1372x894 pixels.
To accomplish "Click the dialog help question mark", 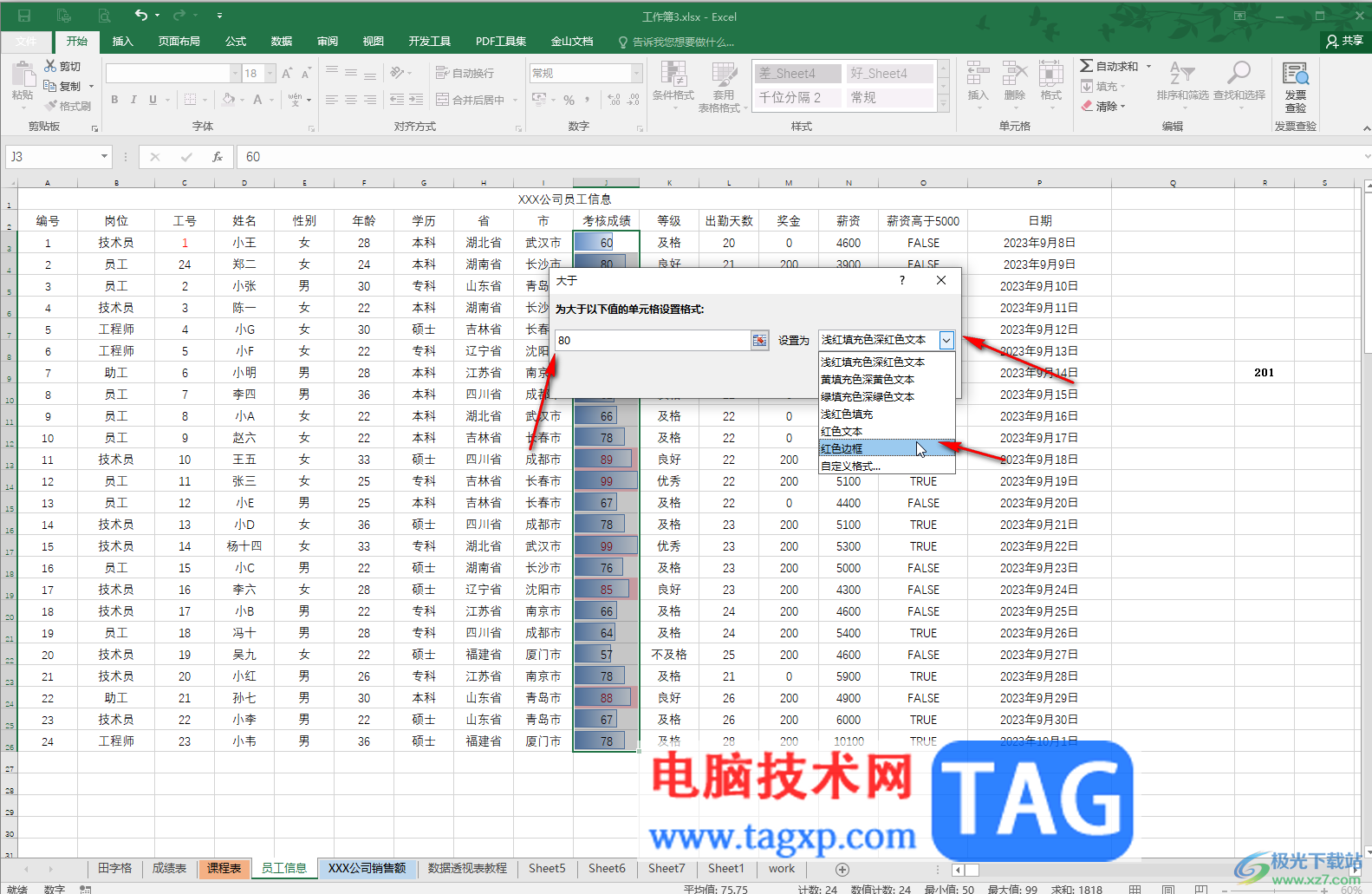I will point(902,280).
